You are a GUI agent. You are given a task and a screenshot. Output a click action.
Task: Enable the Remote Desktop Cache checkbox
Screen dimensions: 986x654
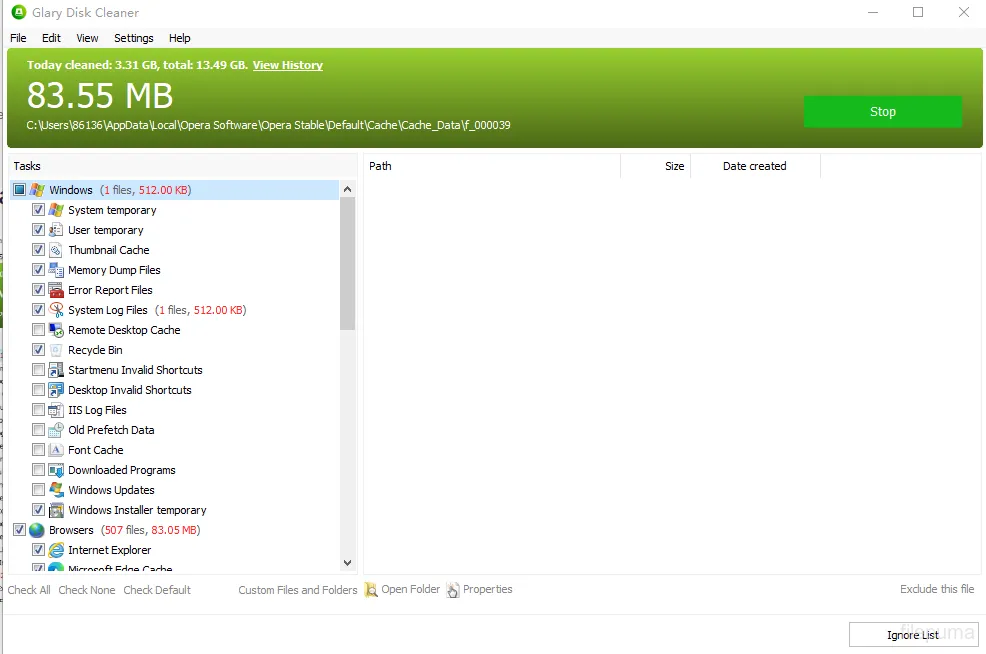[38, 330]
